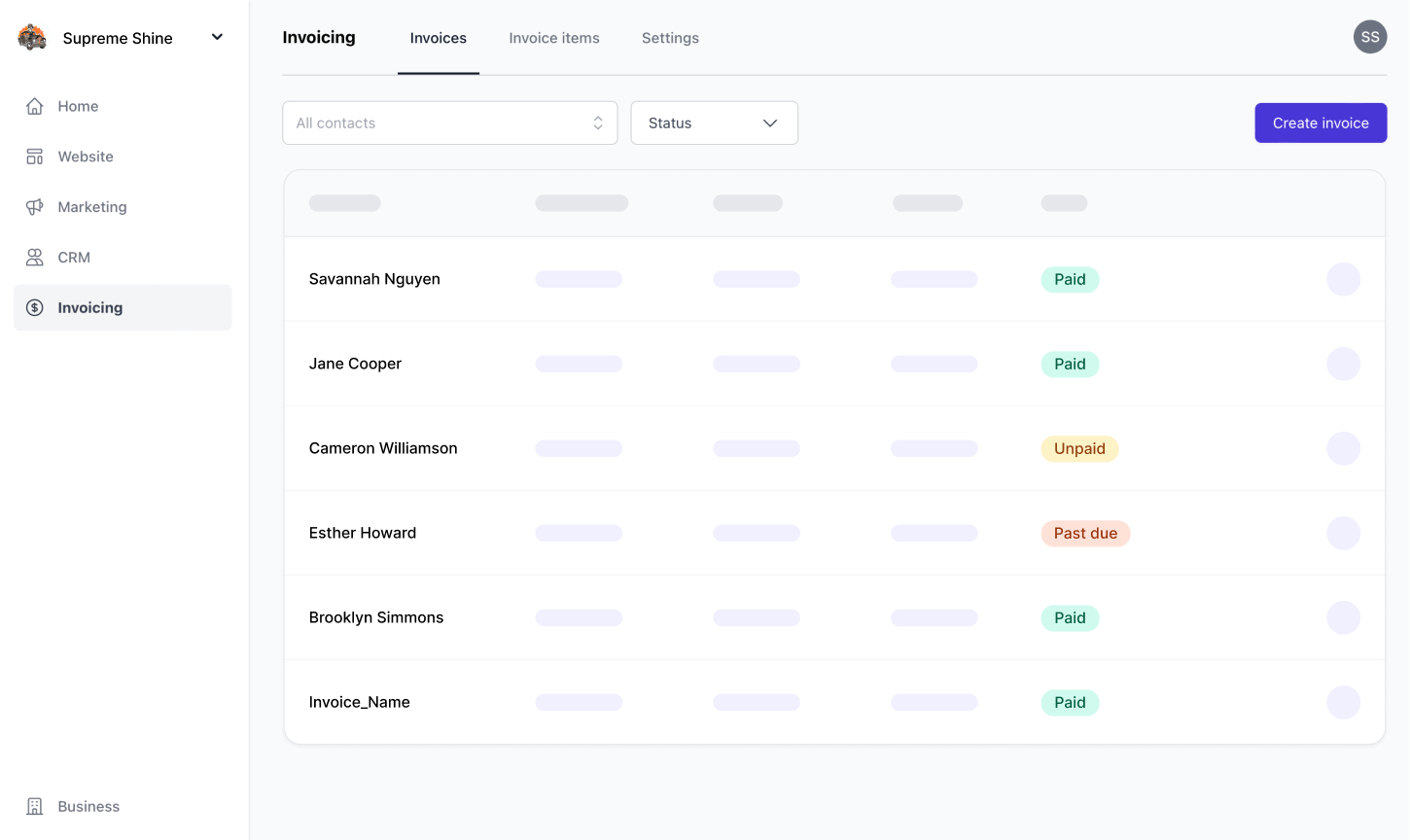Image resolution: width=1410 pixels, height=840 pixels.
Task: Open Savannah Nguyen's invoice
Action: (374, 279)
